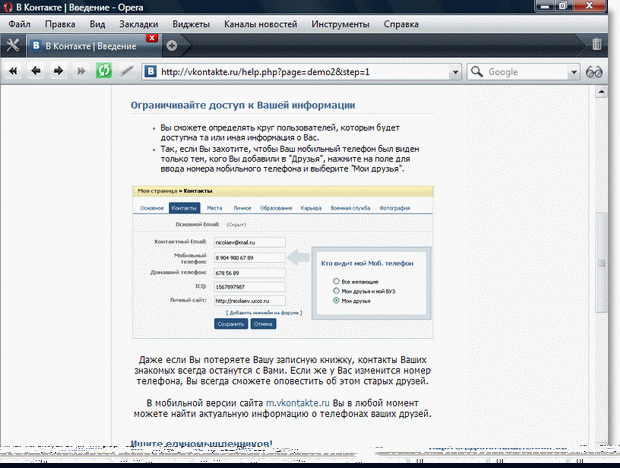Click the Фотография tab in demo image
Screen dimensions: 620x468
(395, 208)
